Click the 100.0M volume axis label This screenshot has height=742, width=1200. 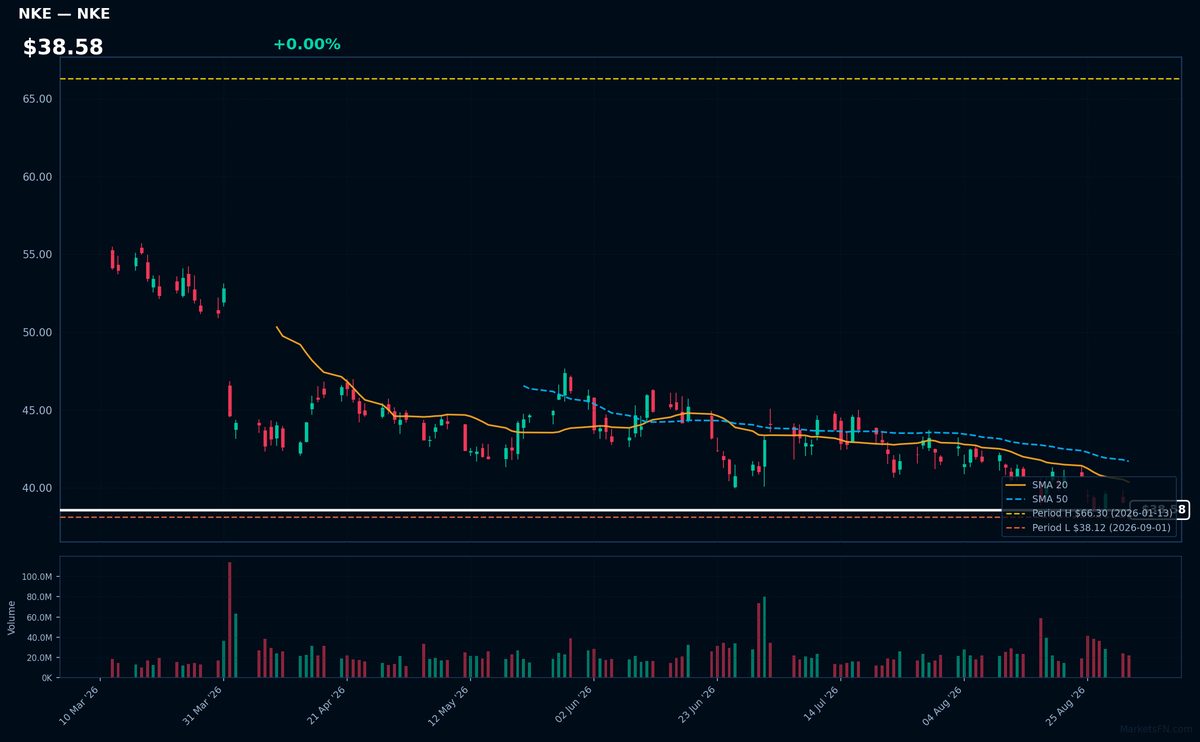pyautogui.click(x=36, y=577)
